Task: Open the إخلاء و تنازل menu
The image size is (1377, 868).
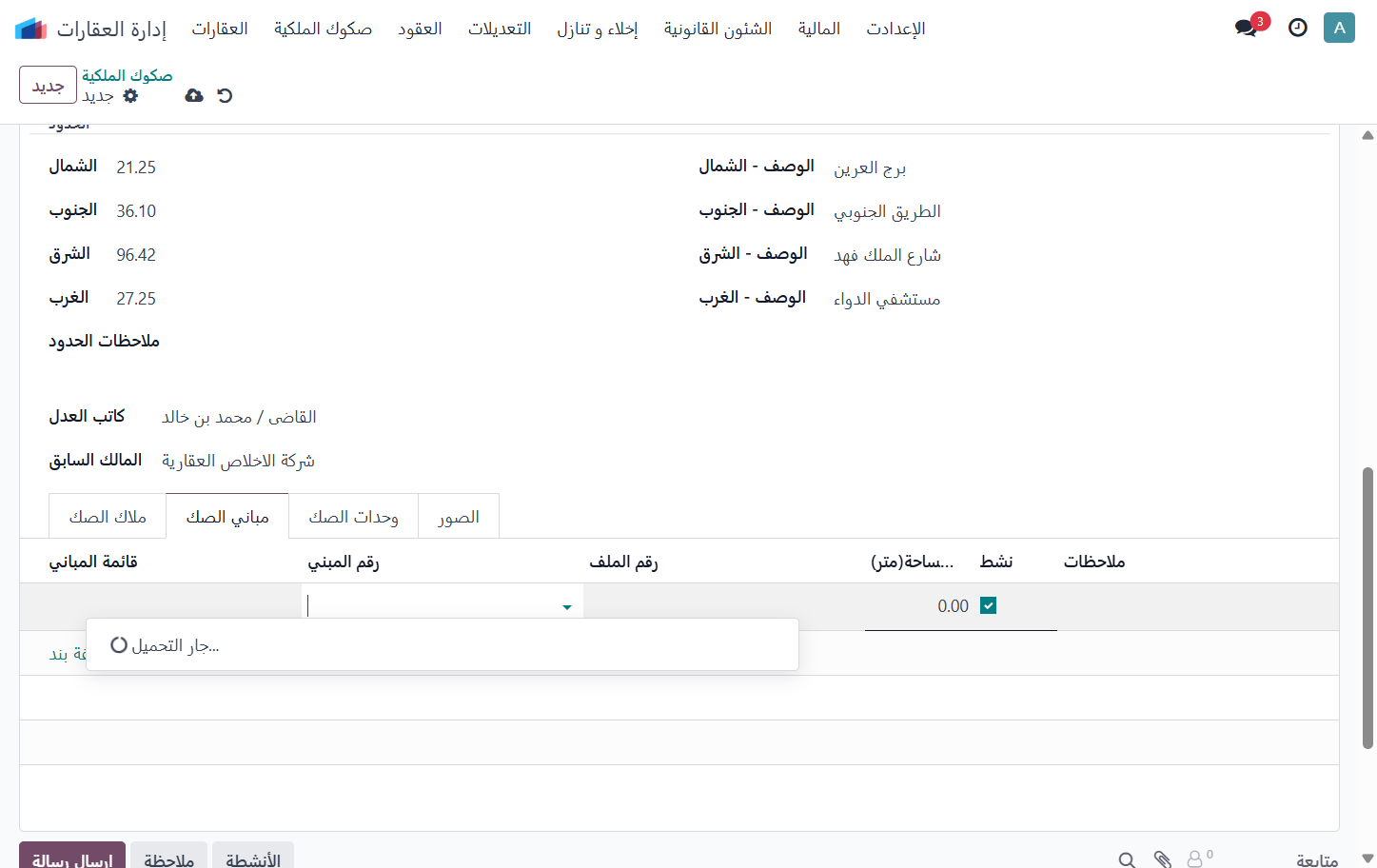Action: coord(598,29)
